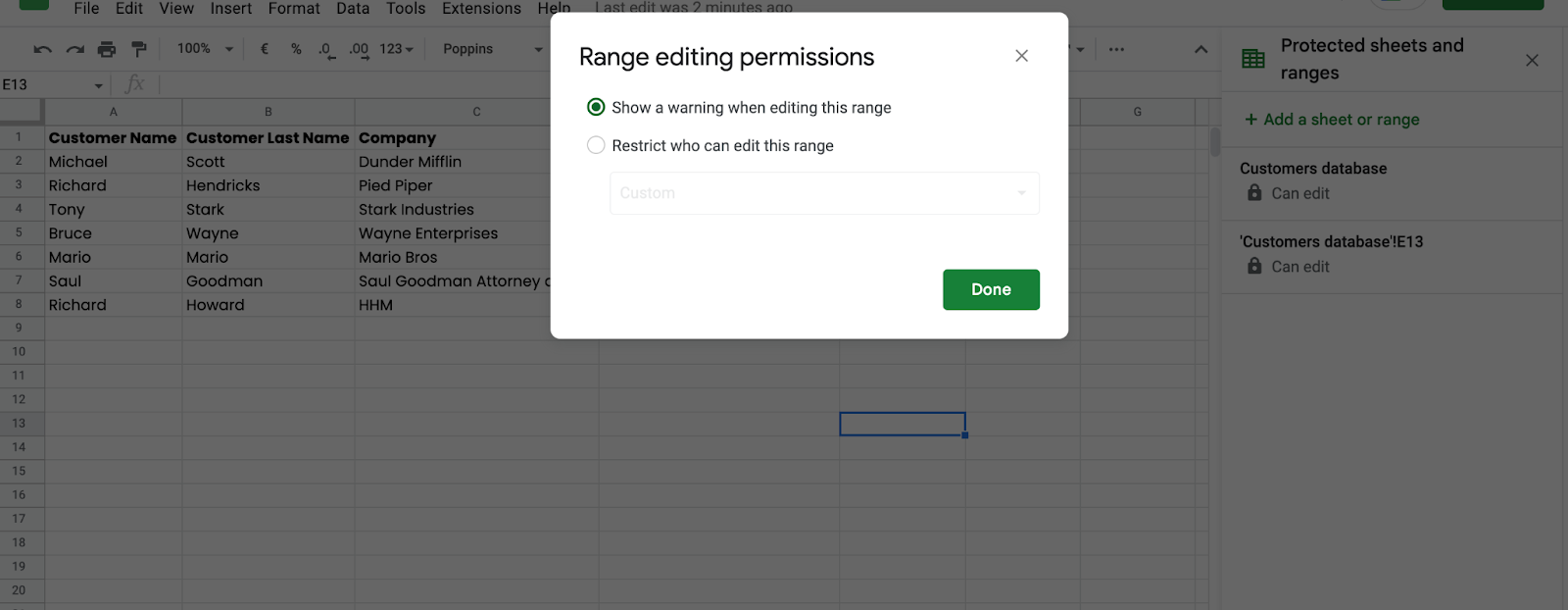
Task: Click cell 'Hendricks'
Action: [x=269, y=185]
